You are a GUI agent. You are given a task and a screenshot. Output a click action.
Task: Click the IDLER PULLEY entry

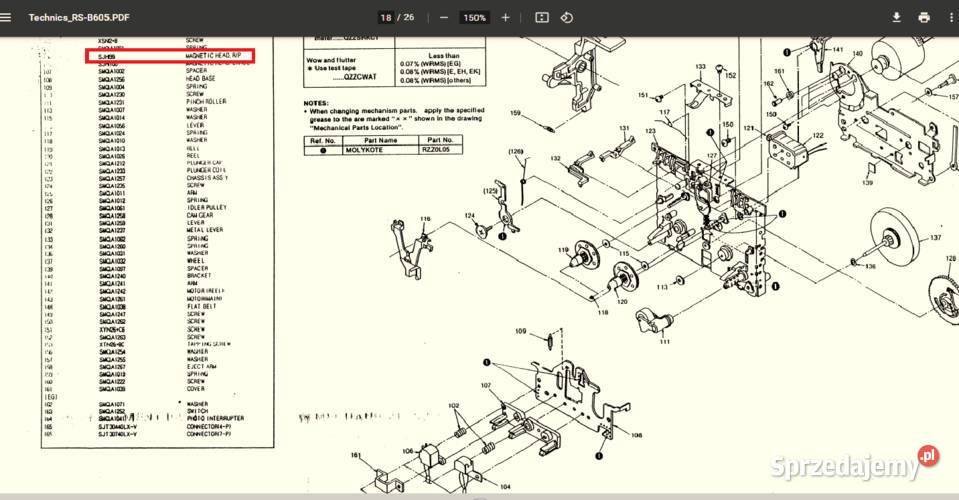207,208
